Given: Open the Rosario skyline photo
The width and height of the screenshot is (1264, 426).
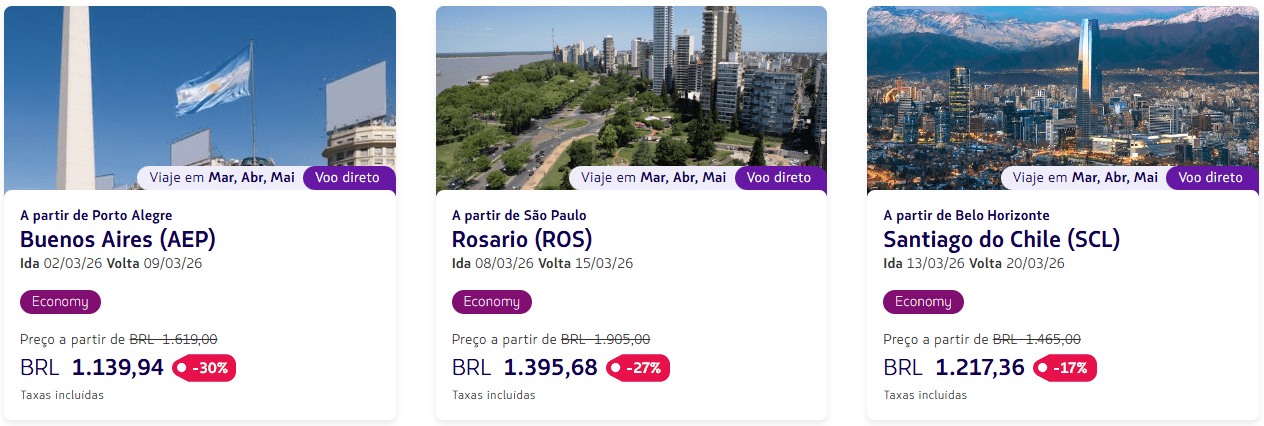Looking at the screenshot, I should coord(631,90).
